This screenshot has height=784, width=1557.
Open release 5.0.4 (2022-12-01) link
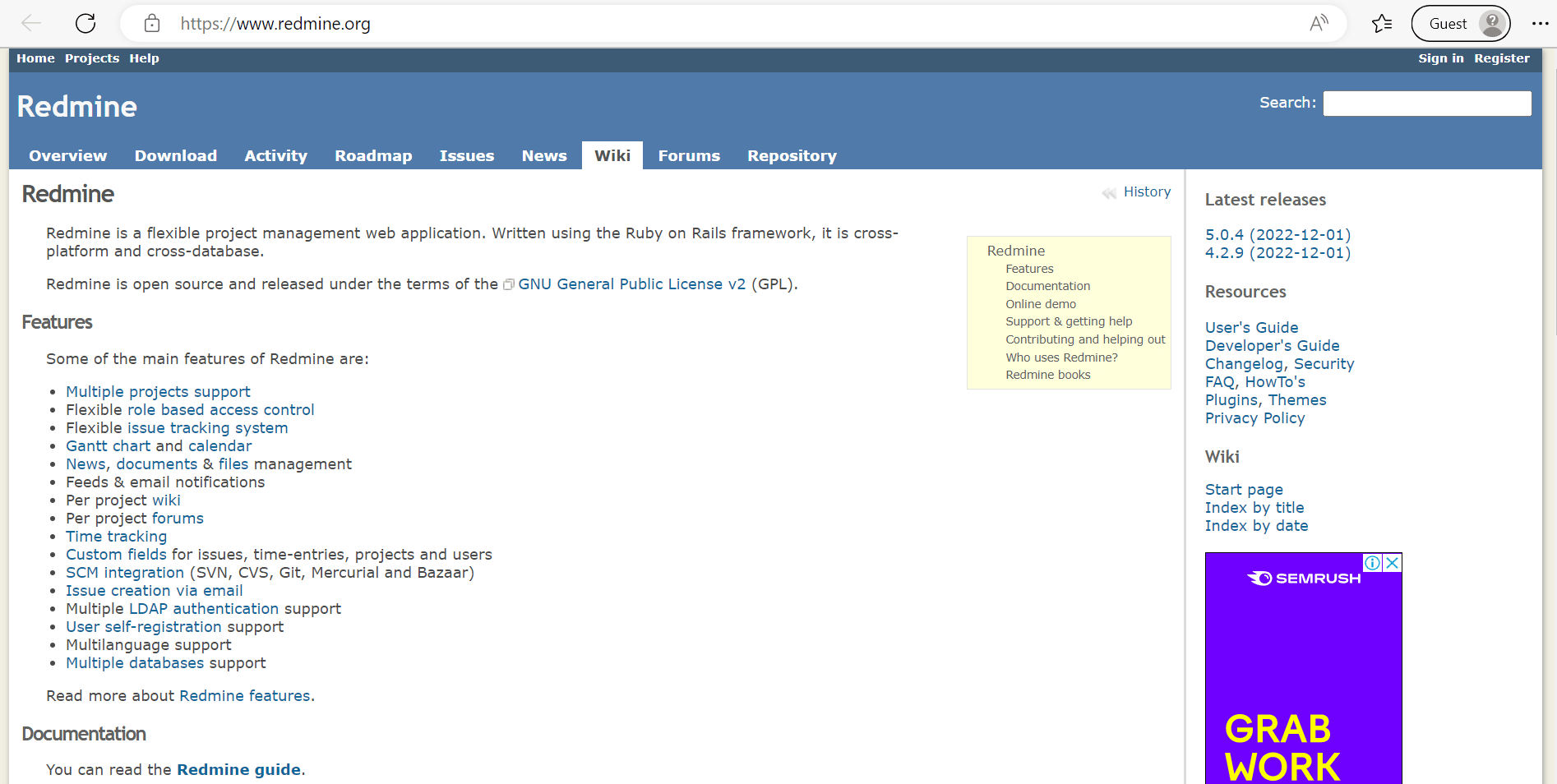click(x=1277, y=235)
